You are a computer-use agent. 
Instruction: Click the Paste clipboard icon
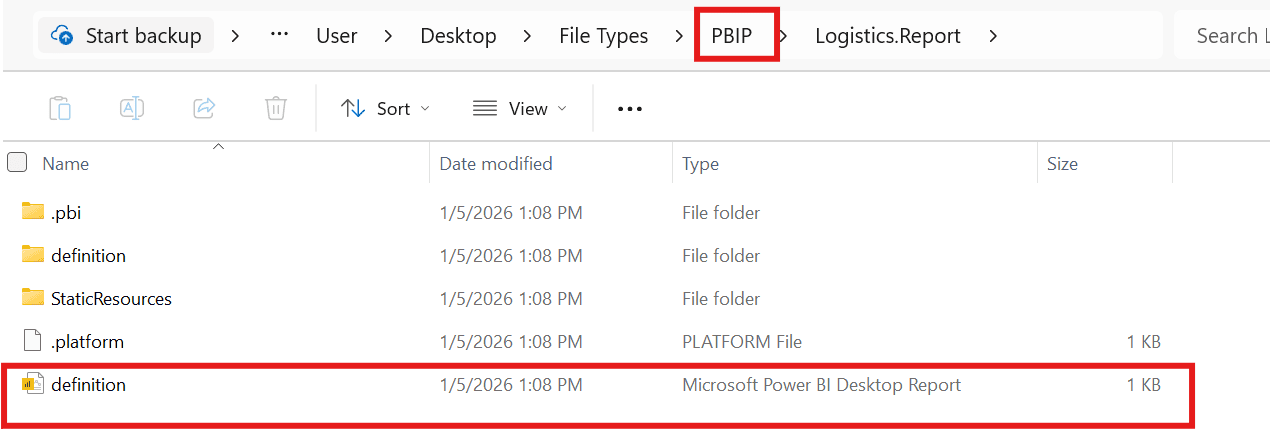pyautogui.click(x=60, y=108)
